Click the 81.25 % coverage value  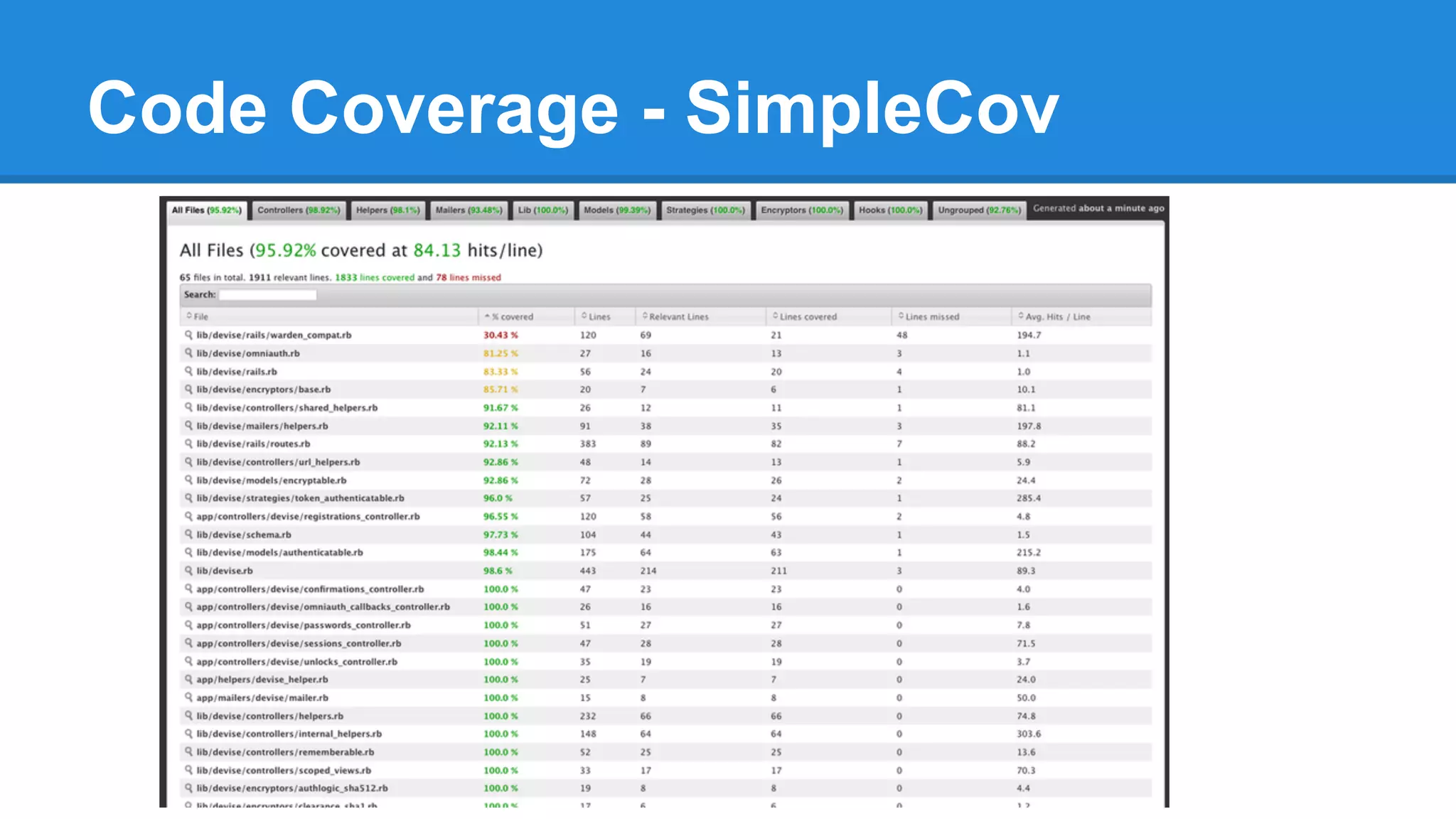[x=500, y=353]
